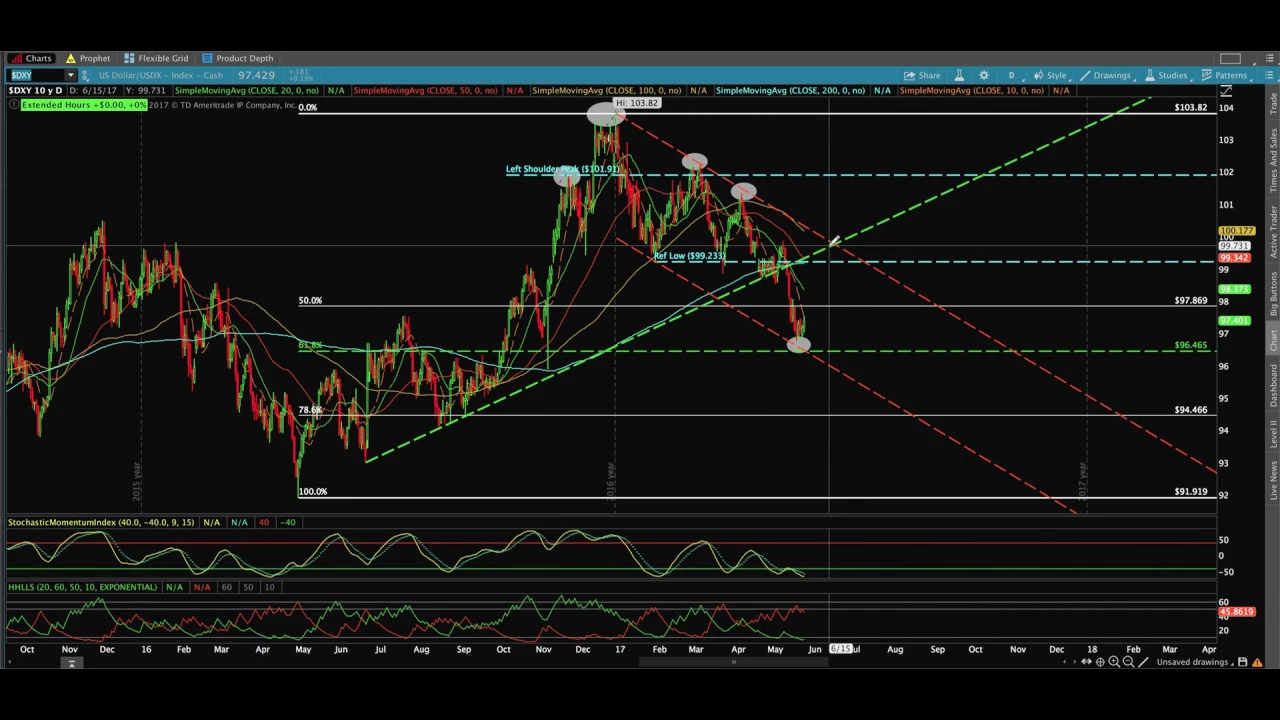The width and height of the screenshot is (1280, 720).
Task: Select the trendline drawing tool icon
Action: (x=1143, y=662)
